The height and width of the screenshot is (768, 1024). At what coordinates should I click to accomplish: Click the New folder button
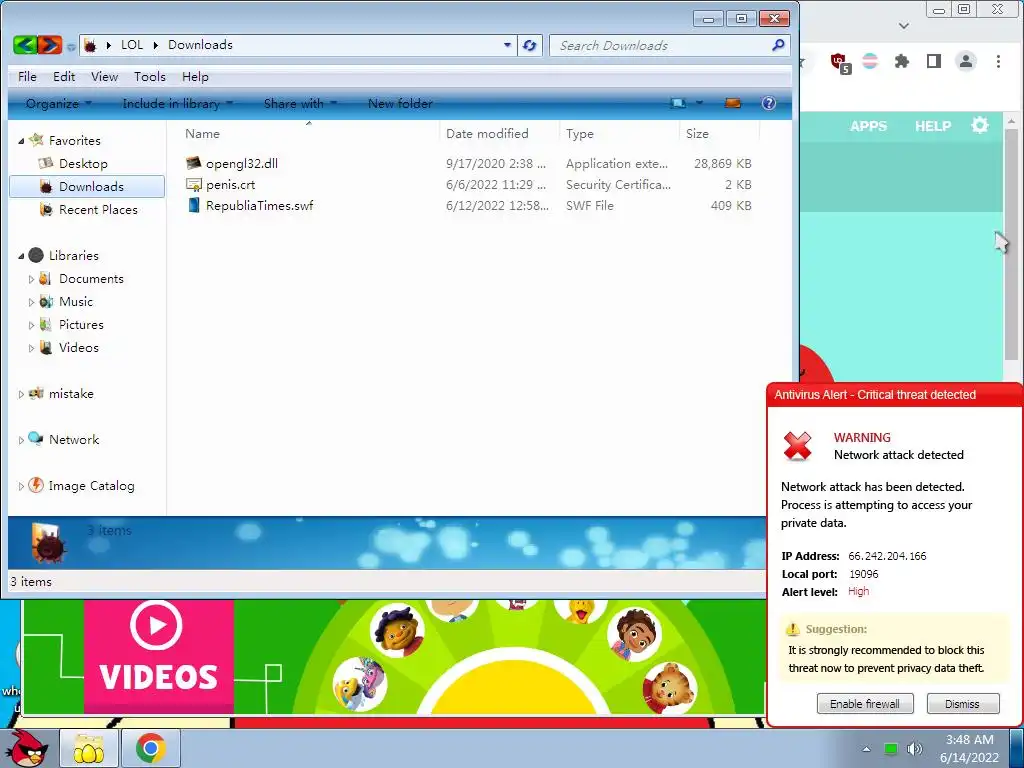tap(400, 103)
